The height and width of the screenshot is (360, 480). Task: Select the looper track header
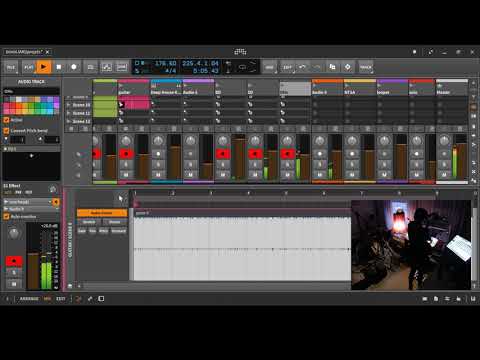coord(392,88)
